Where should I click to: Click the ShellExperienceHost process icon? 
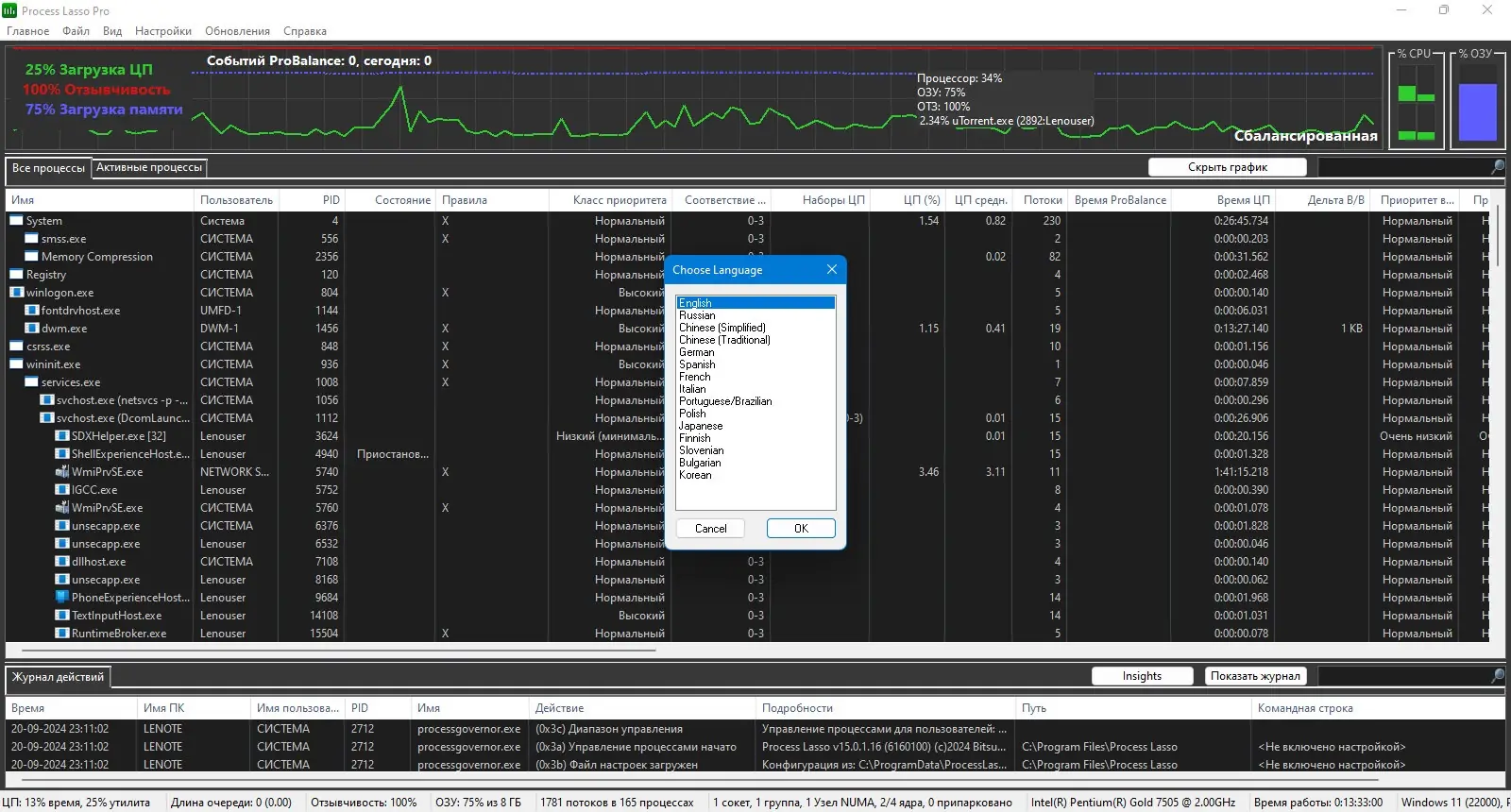coord(61,454)
